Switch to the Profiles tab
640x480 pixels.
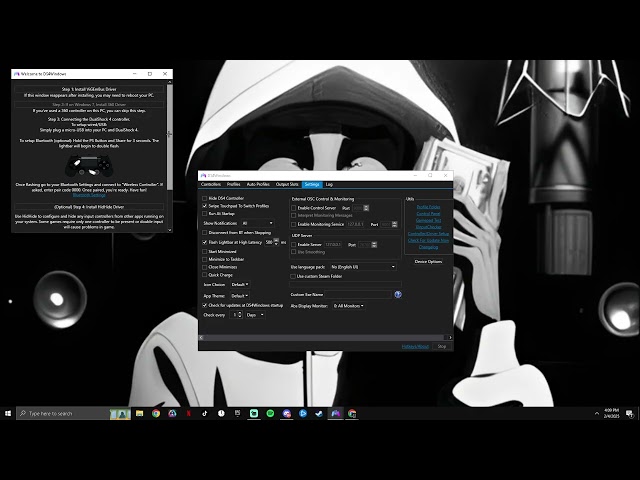click(x=233, y=184)
